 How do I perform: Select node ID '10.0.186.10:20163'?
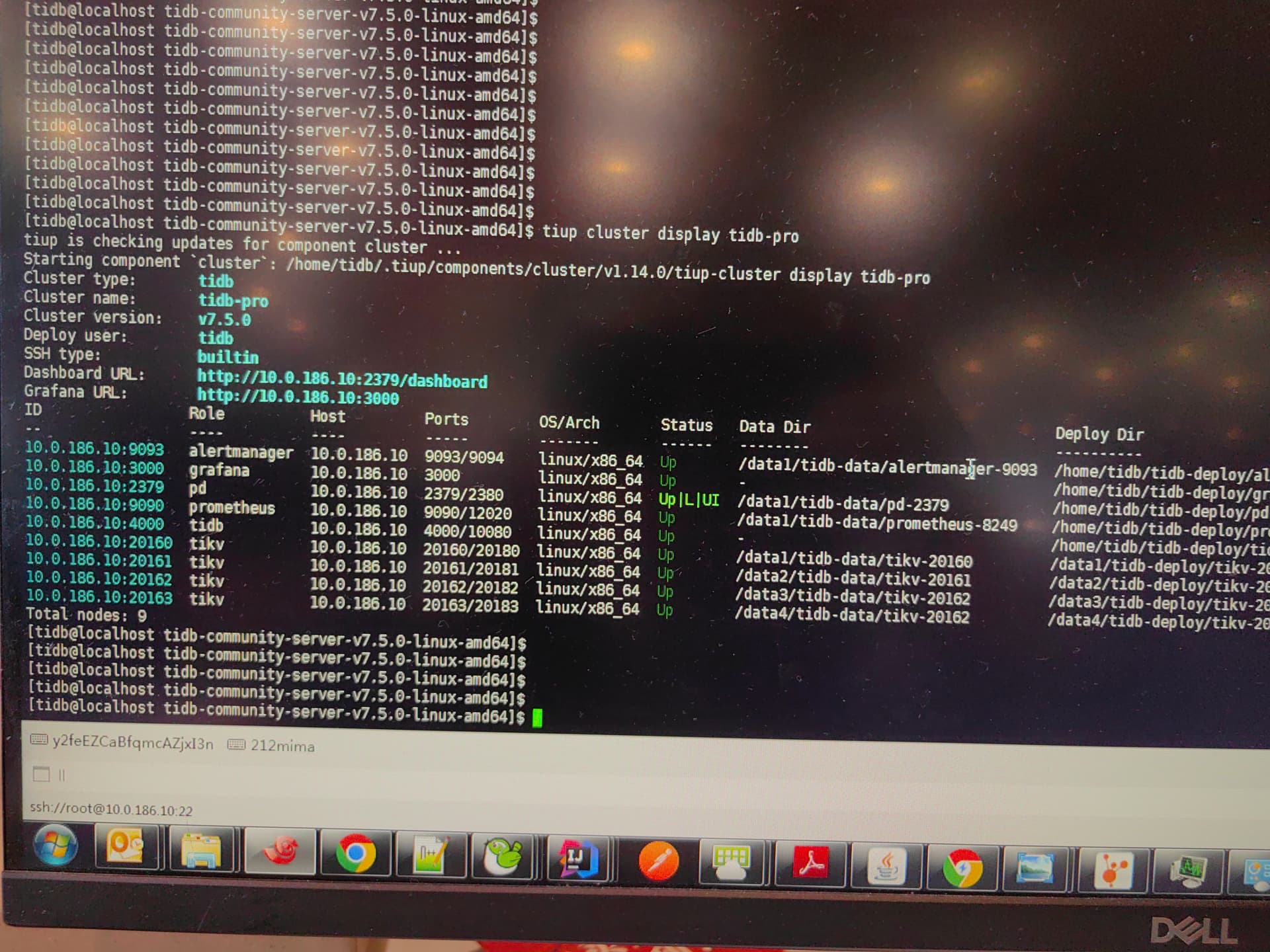(99, 597)
